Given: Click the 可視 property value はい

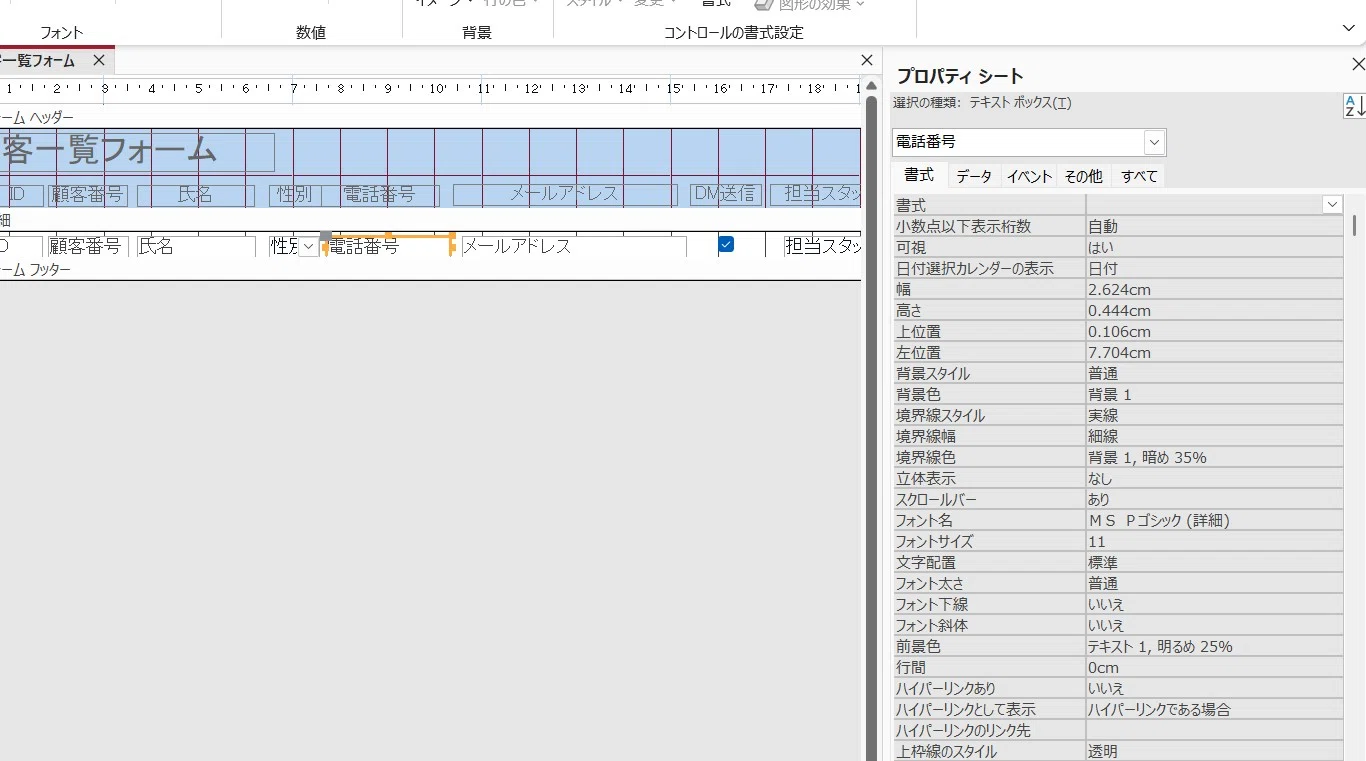Looking at the screenshot, I should (x=1214, y=247).
